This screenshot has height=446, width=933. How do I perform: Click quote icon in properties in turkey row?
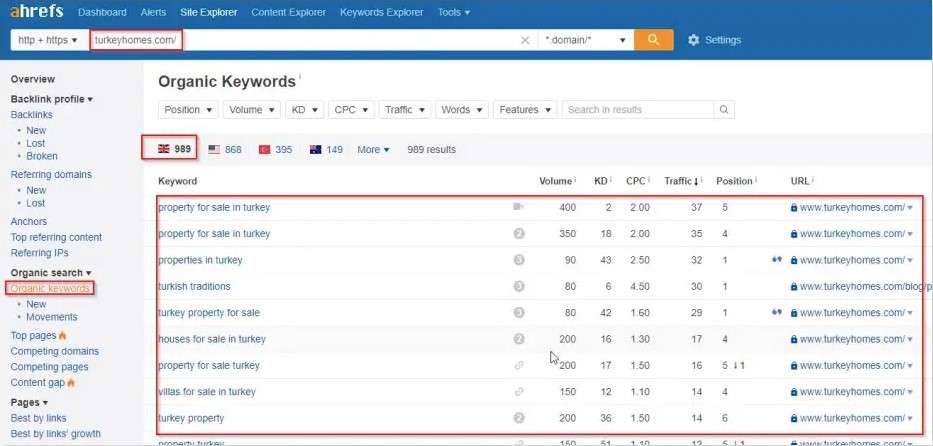point(777,260)
